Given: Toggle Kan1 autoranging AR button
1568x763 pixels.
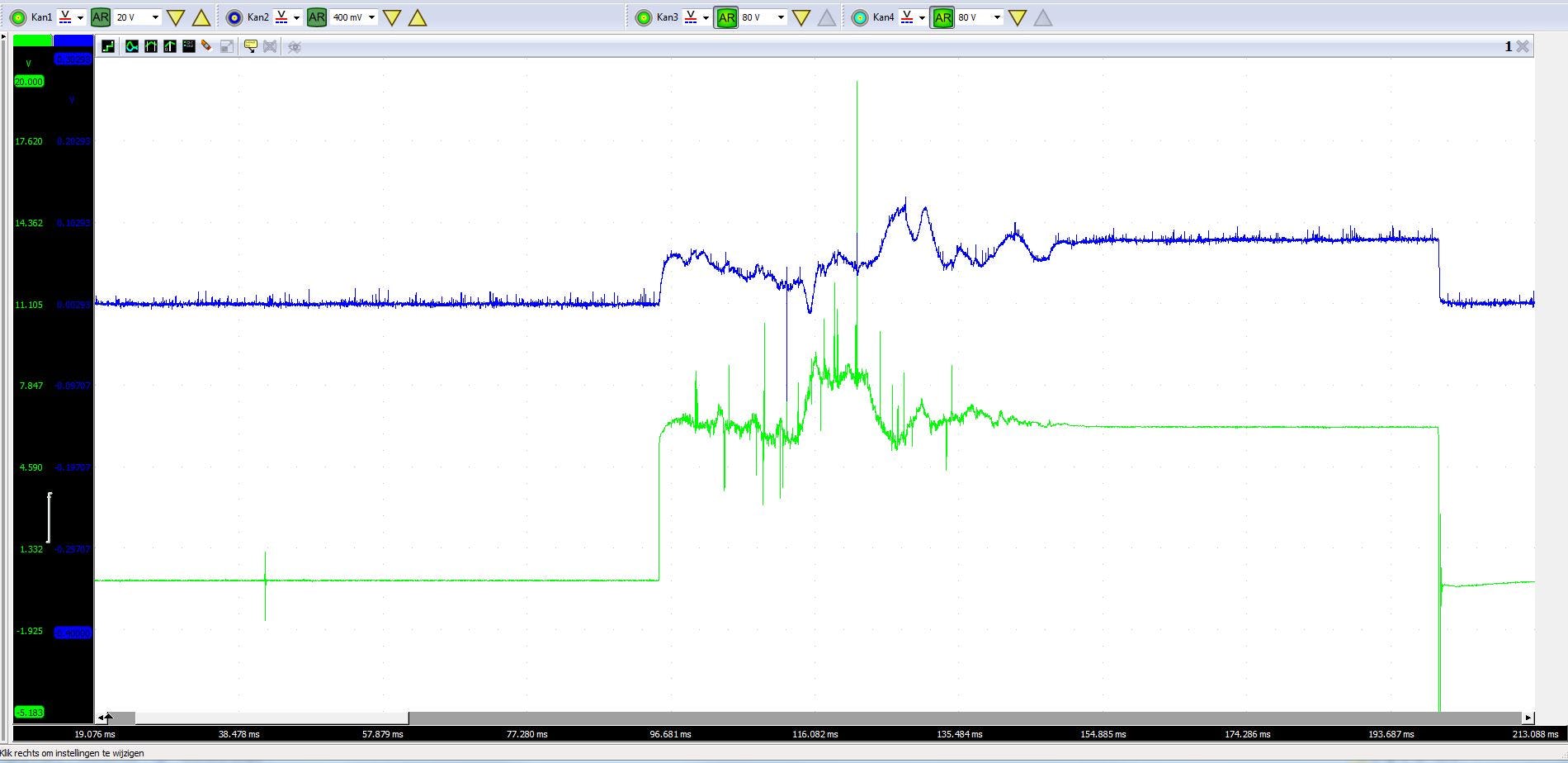Looking at the screenshot, I should click(100, 17).
